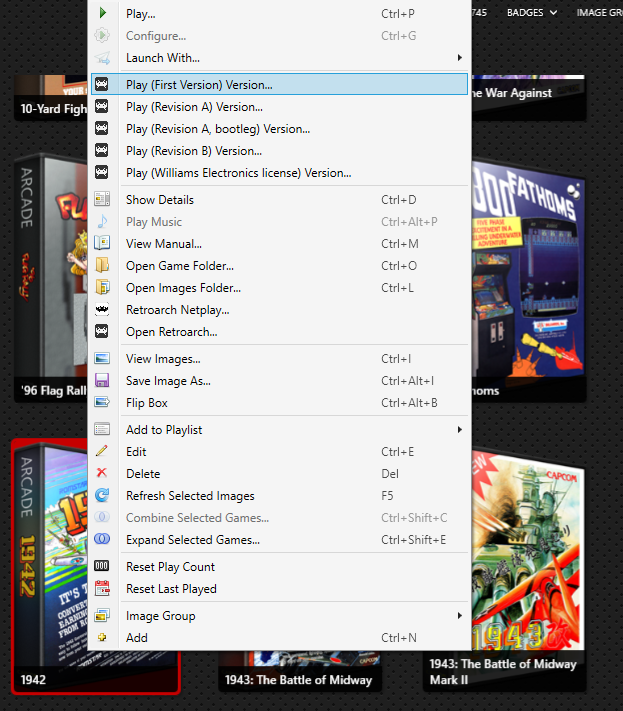The height and width of the screenshot is (711, 623).
Task: Click the green Play arrow icon
Action: click(x=102, y=13)
